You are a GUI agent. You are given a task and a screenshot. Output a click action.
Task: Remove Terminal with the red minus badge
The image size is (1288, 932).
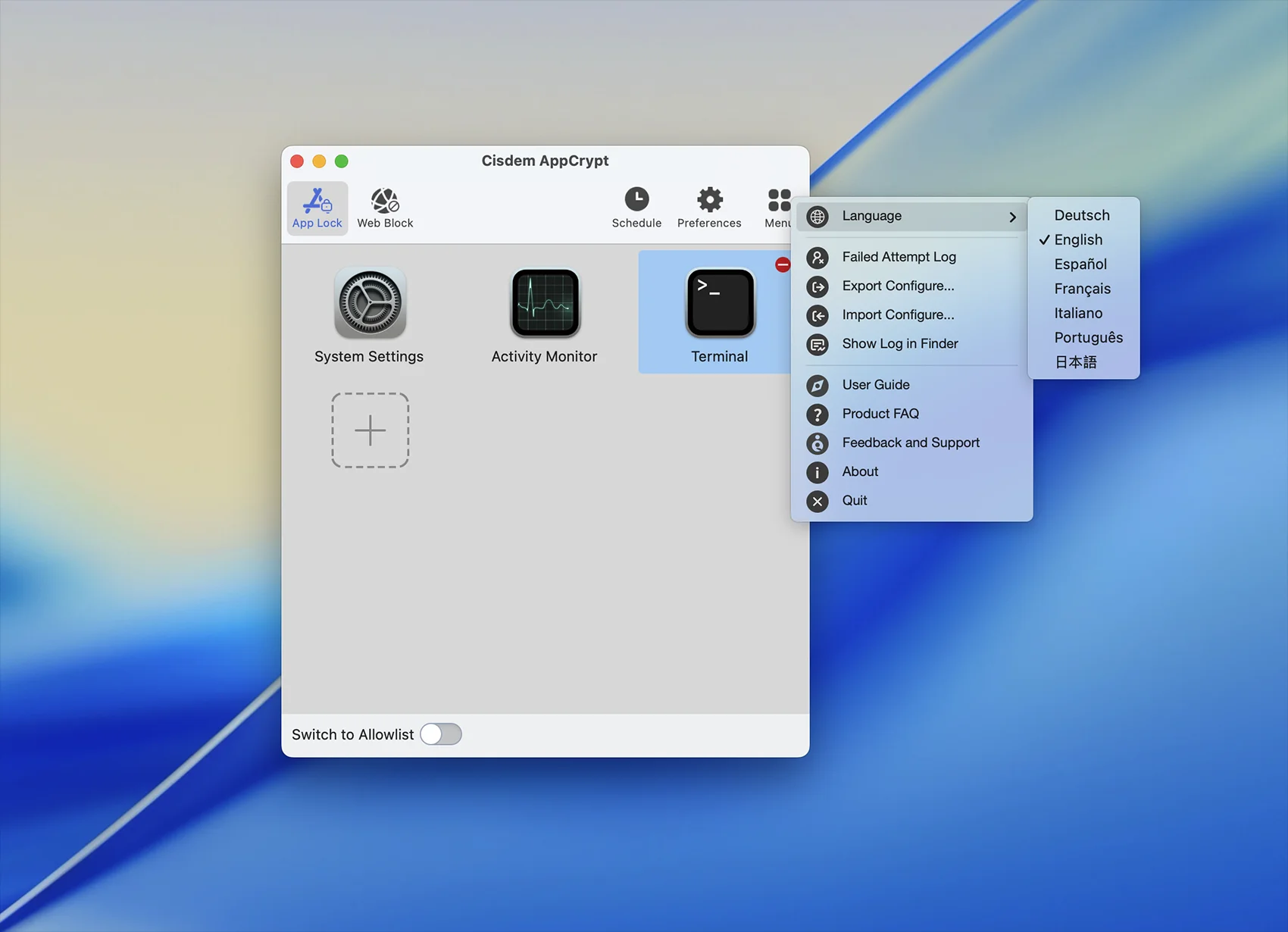pyautogui.click(x=783, y=264)
